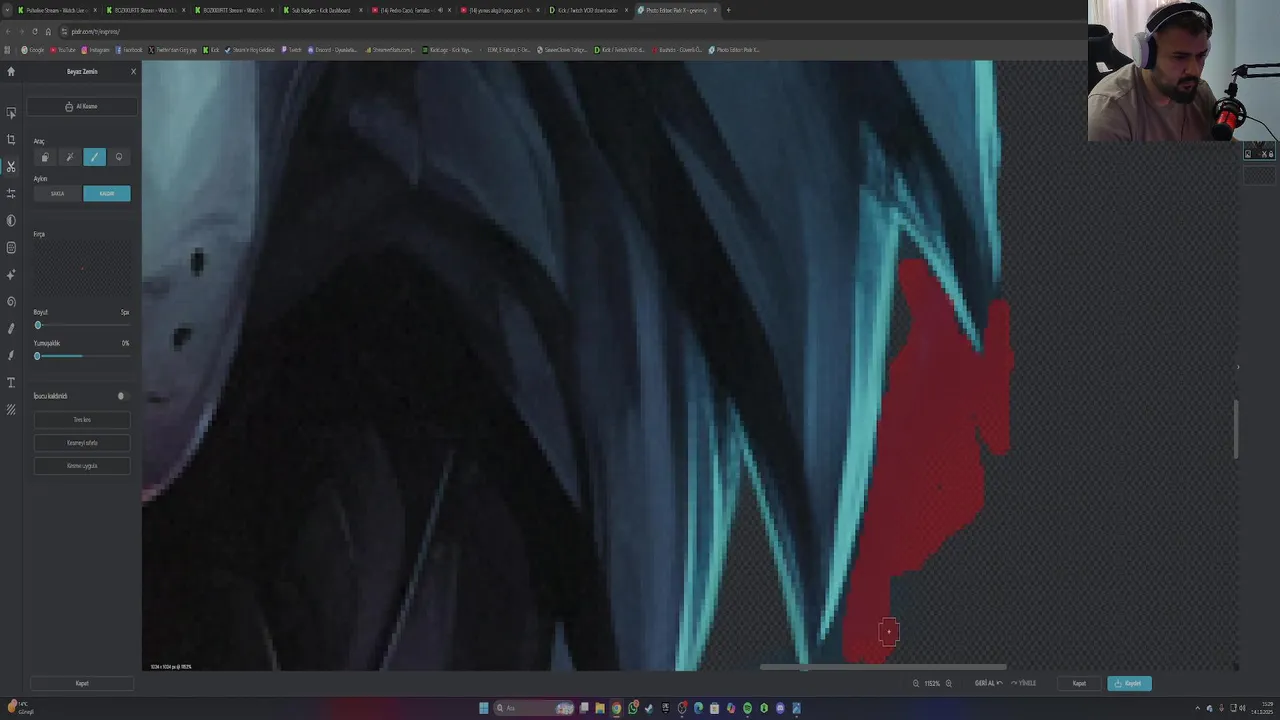Set mode to KALDIR
1280x720 pixels.
point(107,193)
